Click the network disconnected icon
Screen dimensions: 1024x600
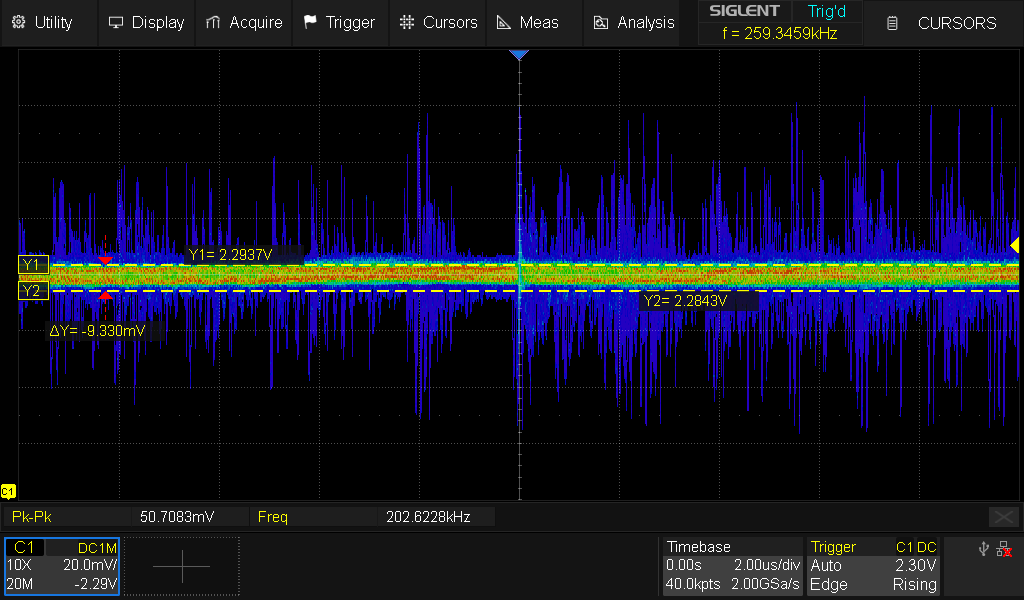(1004, 549)
